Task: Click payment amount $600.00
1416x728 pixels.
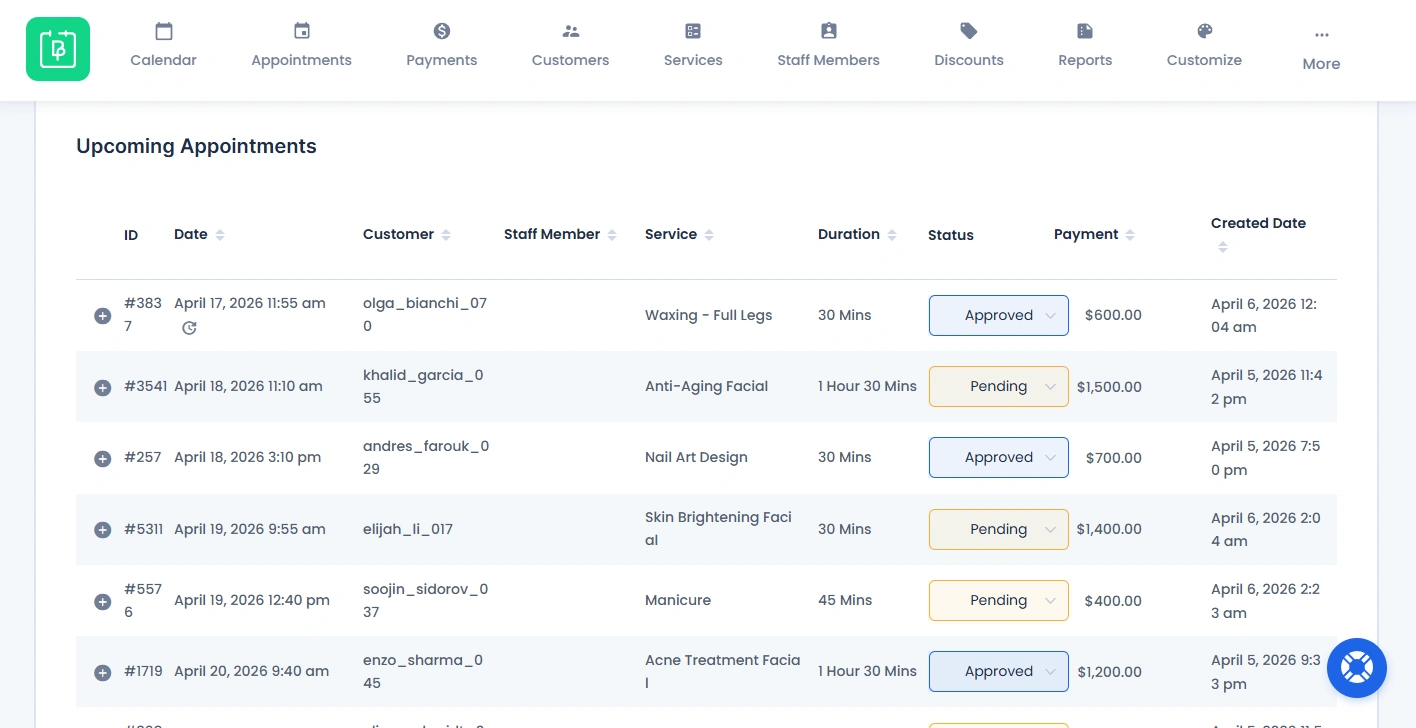Action: tap(1113, 315)
